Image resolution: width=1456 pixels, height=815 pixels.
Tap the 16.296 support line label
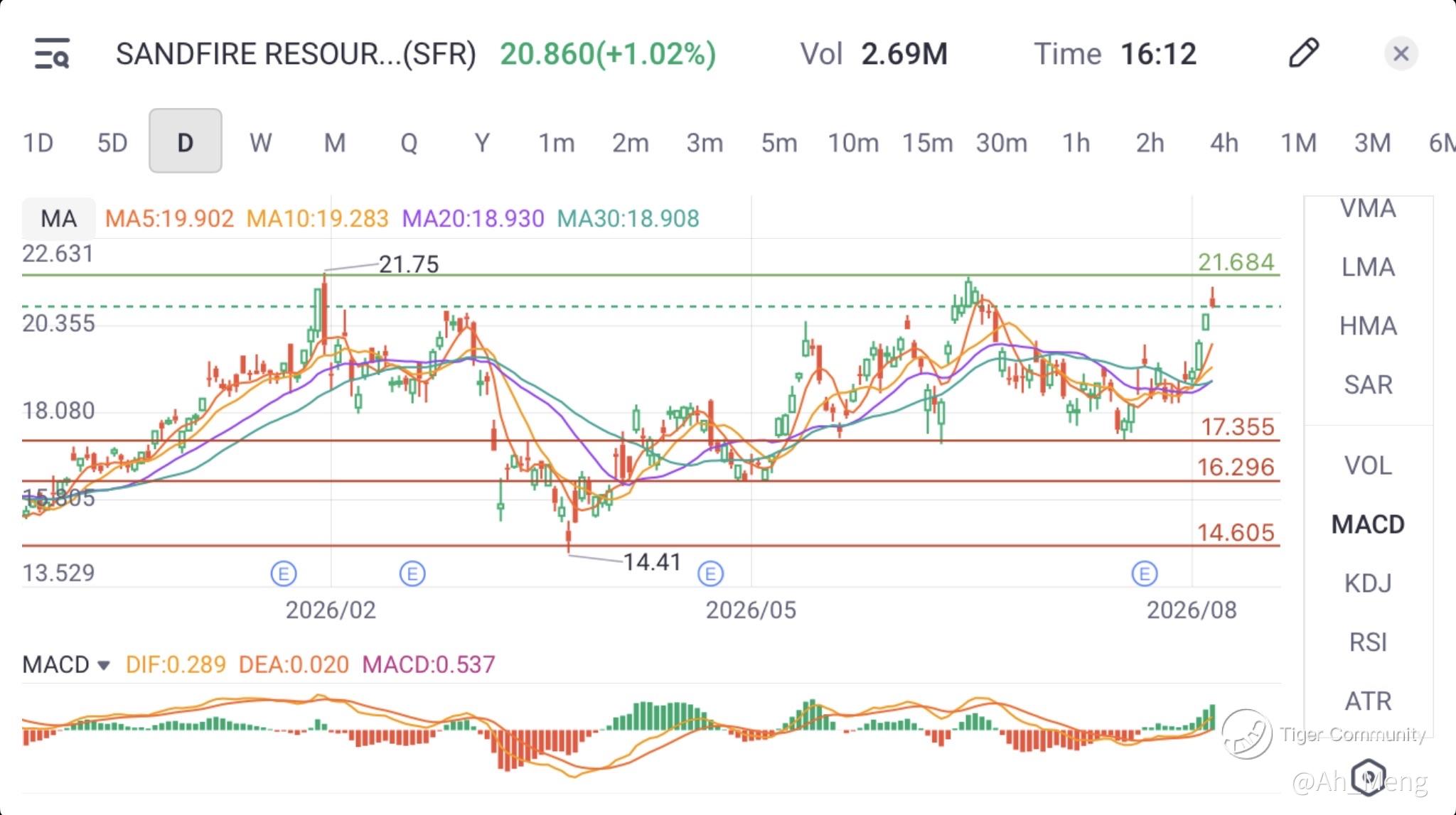pos(1236,468)
